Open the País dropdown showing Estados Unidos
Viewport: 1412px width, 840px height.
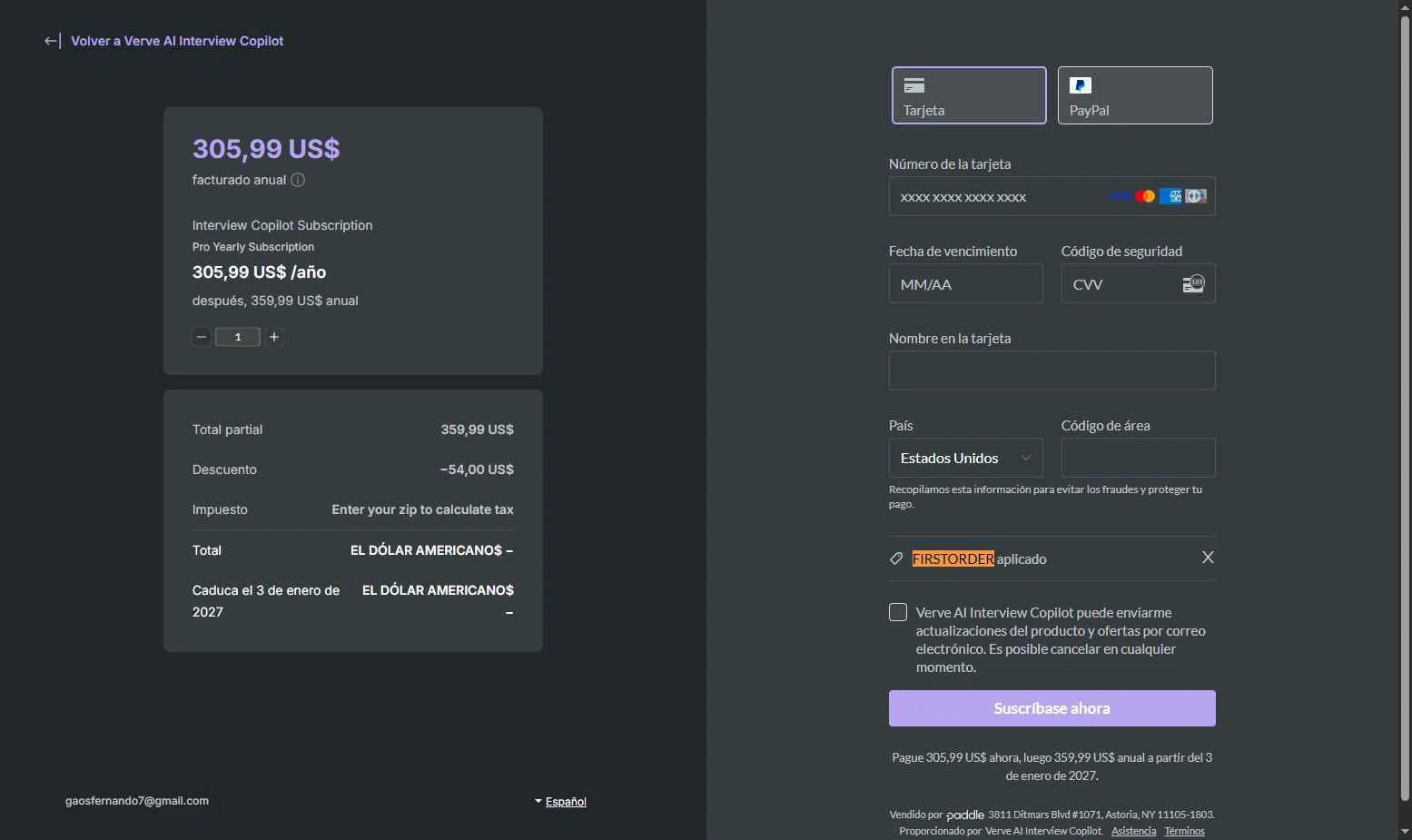point(966,458)
